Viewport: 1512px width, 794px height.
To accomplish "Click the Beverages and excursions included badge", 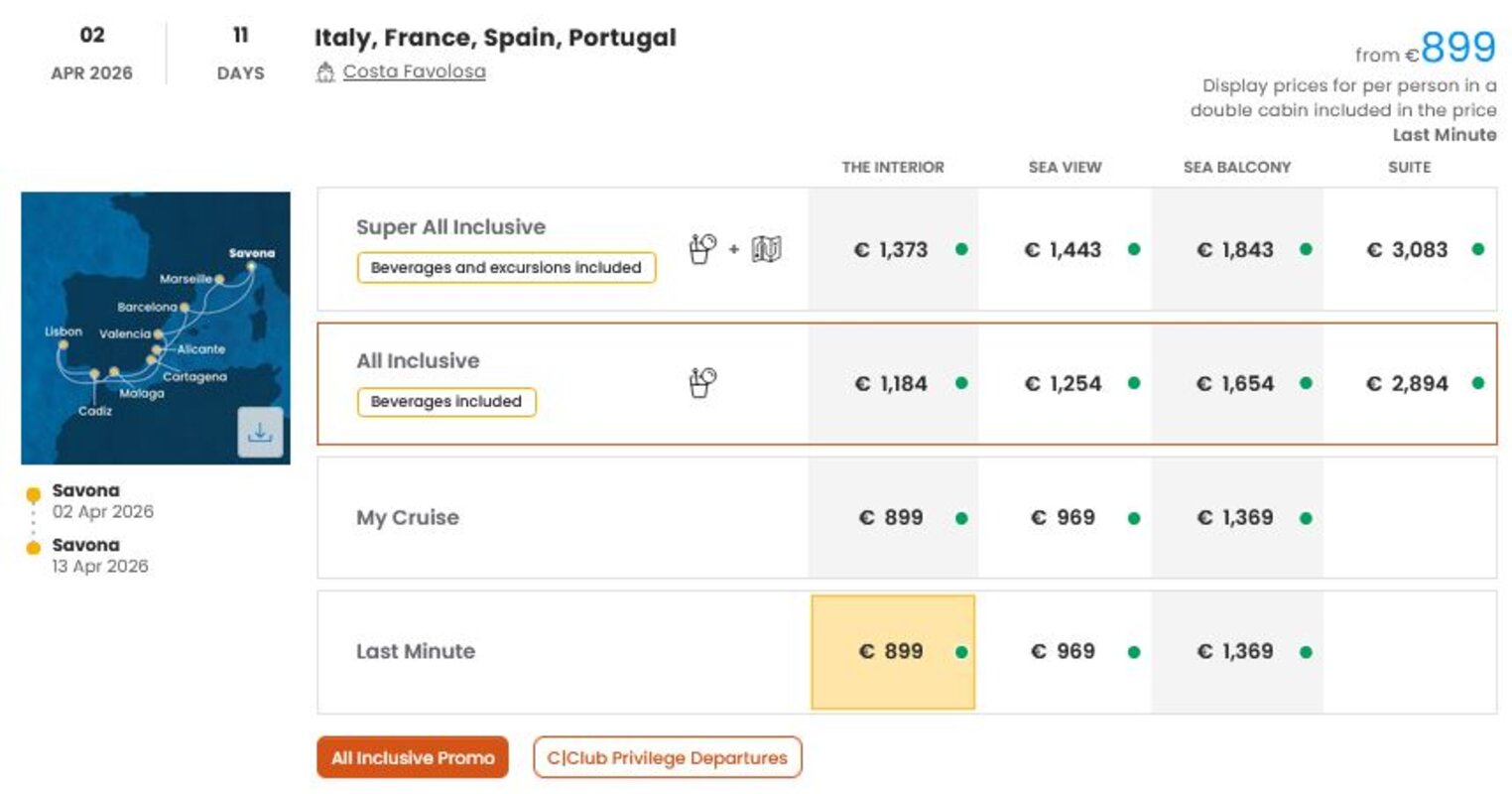I will pyautogui.click(x=506, y=267).
